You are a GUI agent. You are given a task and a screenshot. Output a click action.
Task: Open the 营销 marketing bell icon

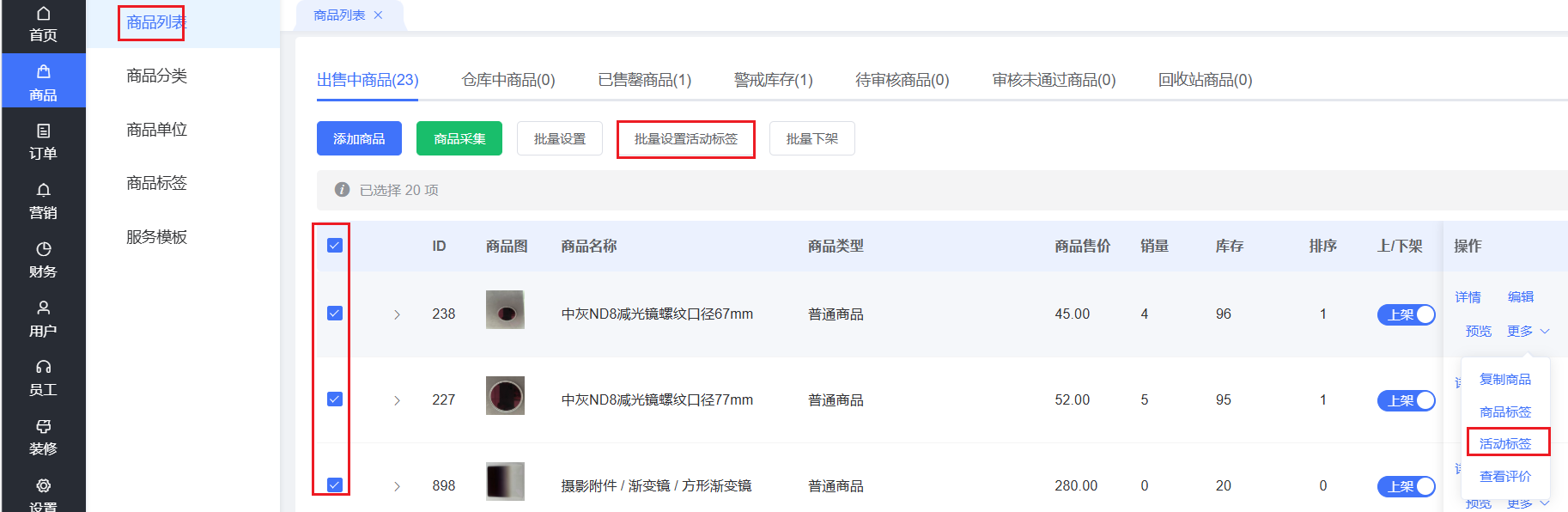(43, 190)
